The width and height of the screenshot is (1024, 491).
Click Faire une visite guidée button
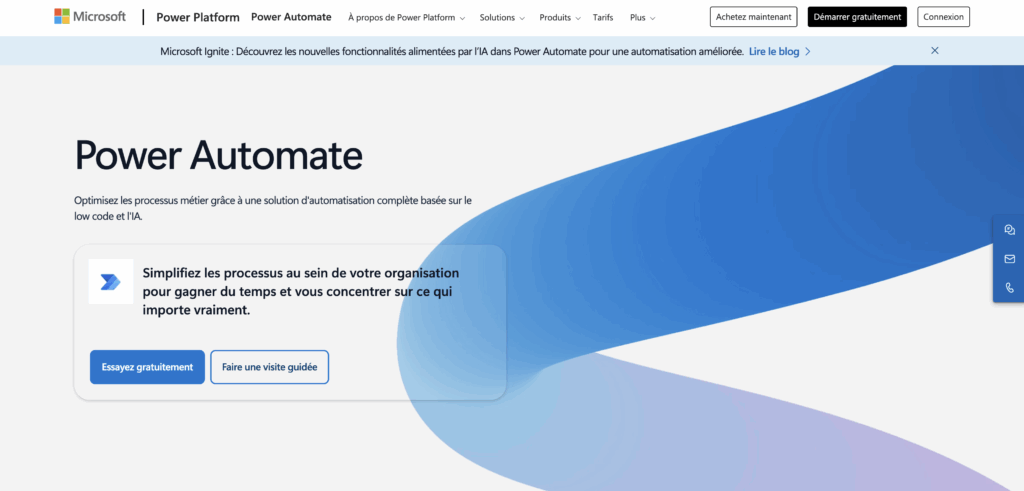270,367
